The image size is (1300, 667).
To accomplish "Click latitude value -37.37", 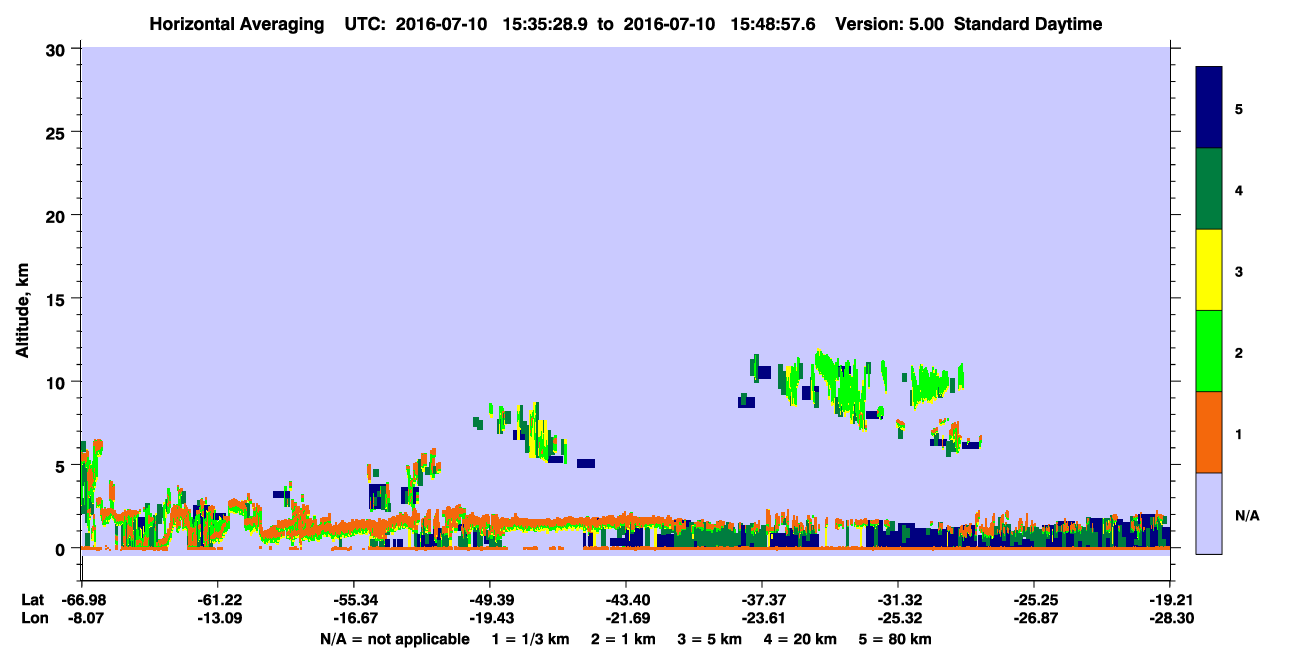I will [x=762, y=600].
